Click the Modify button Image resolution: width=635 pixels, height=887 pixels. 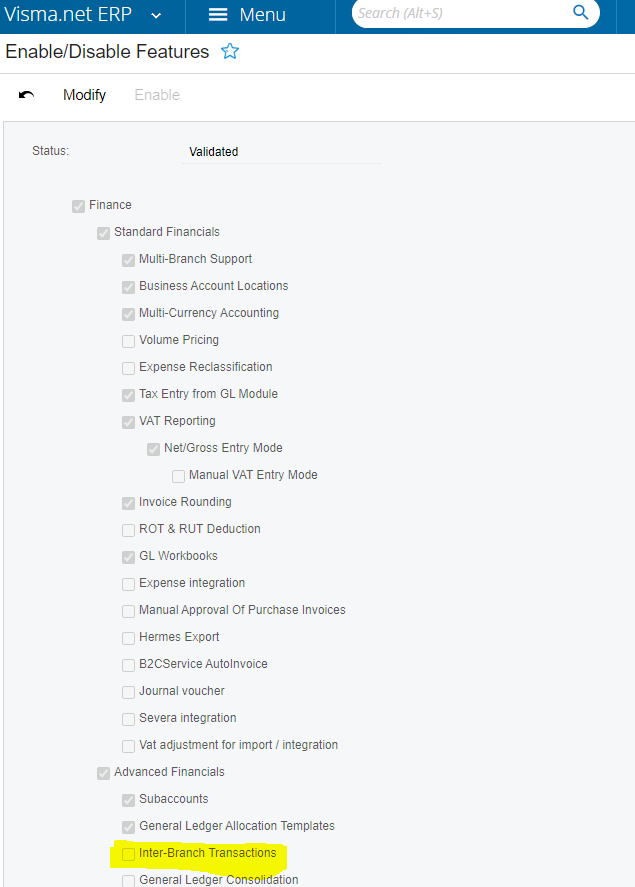click(x=84, y=94)
